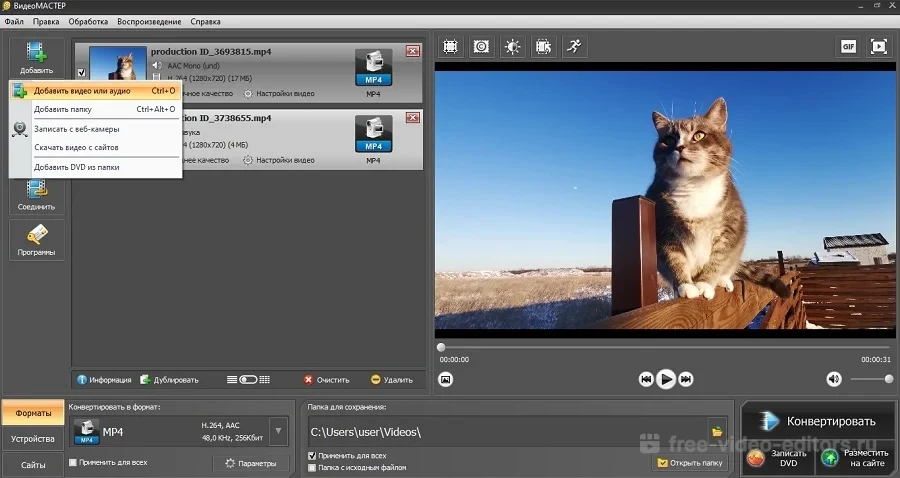
Task: Open the format dropdown for production ID_3693815.mp4
Action: tap(373, 70)
